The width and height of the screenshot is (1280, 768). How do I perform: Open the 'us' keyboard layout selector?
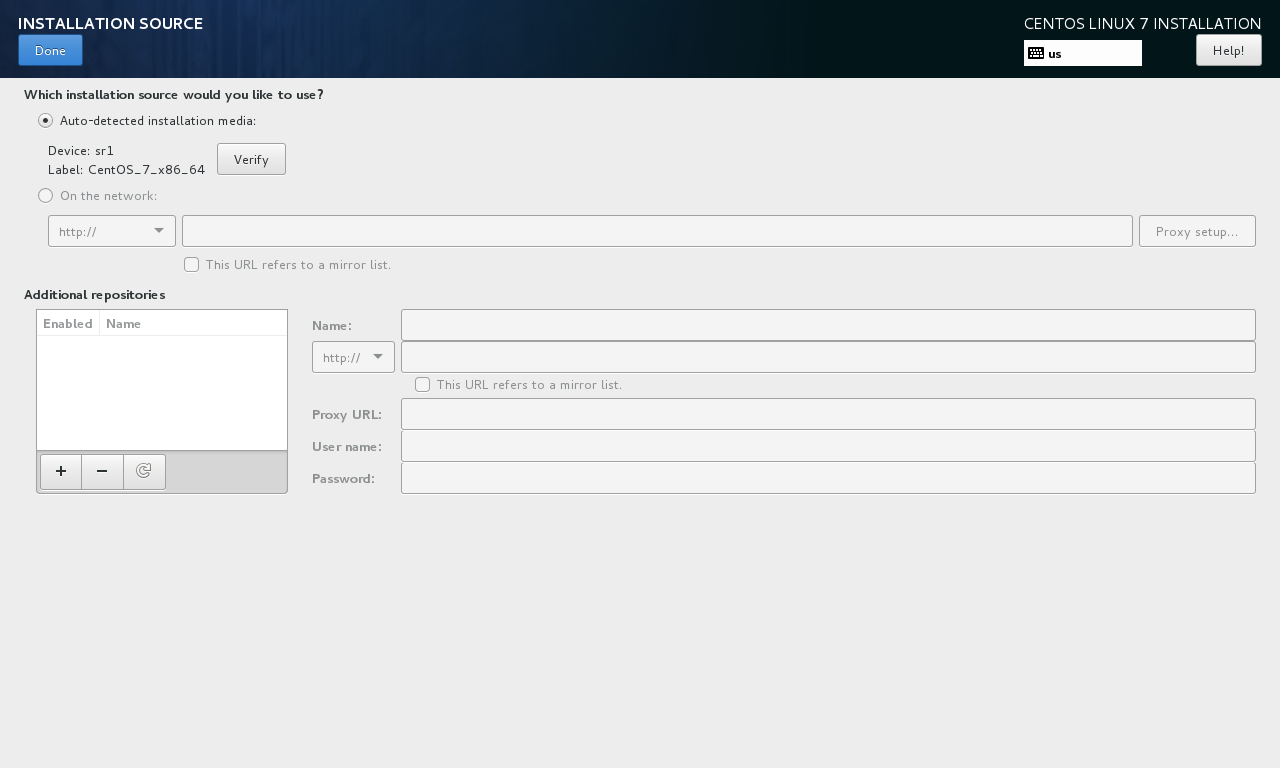(1083, 53)
